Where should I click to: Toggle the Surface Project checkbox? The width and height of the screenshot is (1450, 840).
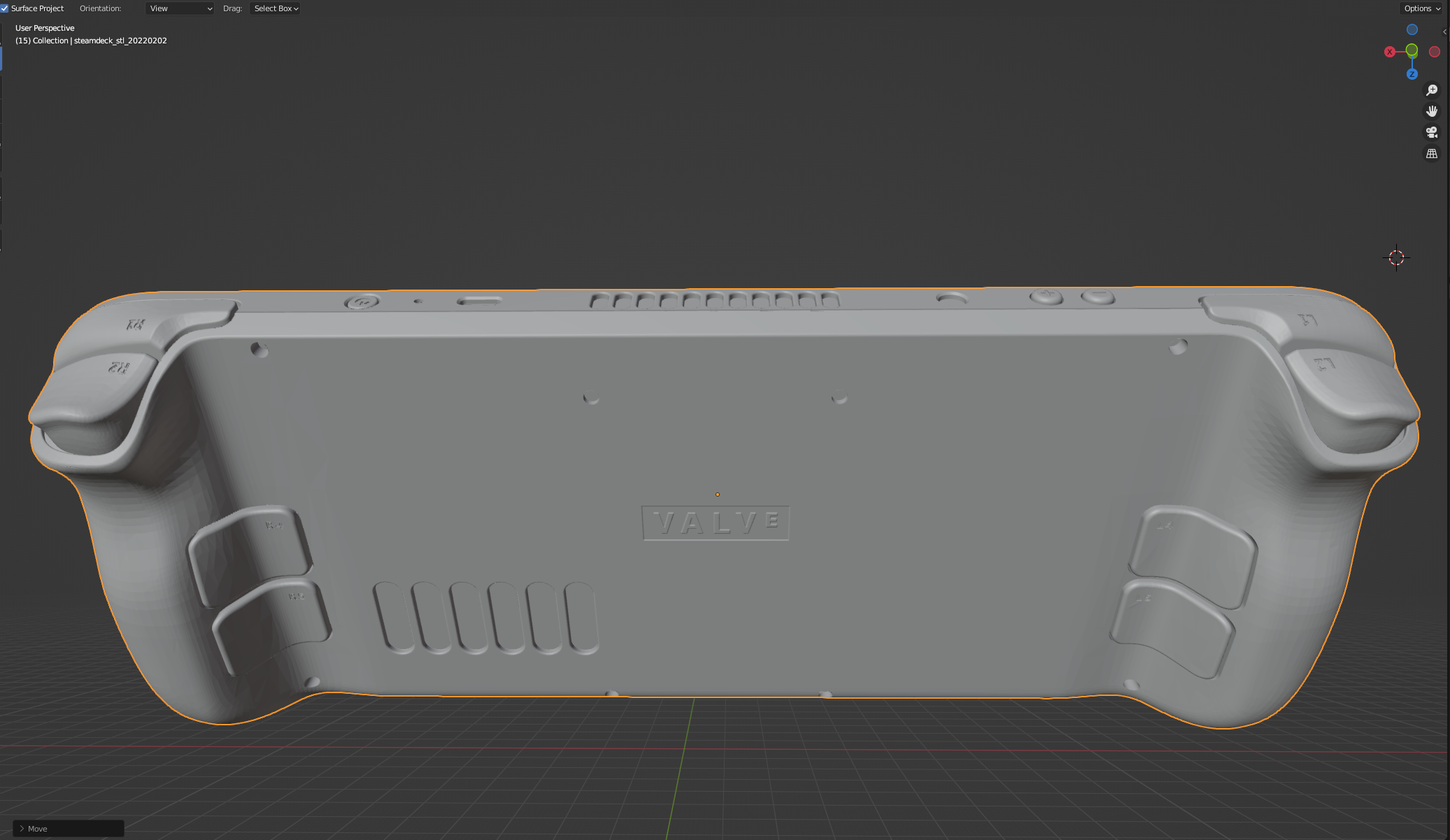(x=5, y=8)
